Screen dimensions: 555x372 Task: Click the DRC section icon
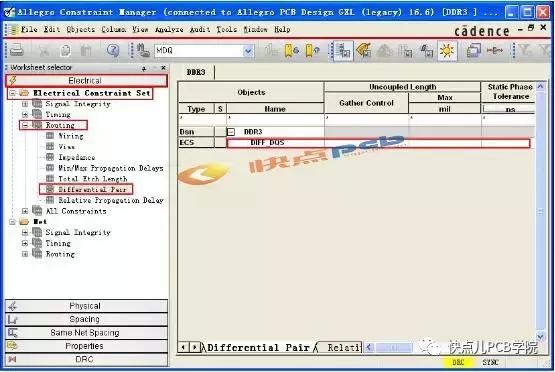pos(13,359)
